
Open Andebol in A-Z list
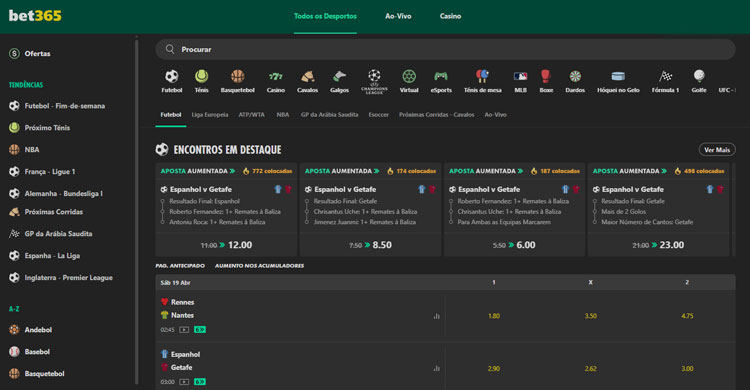(x=38, y=330)
